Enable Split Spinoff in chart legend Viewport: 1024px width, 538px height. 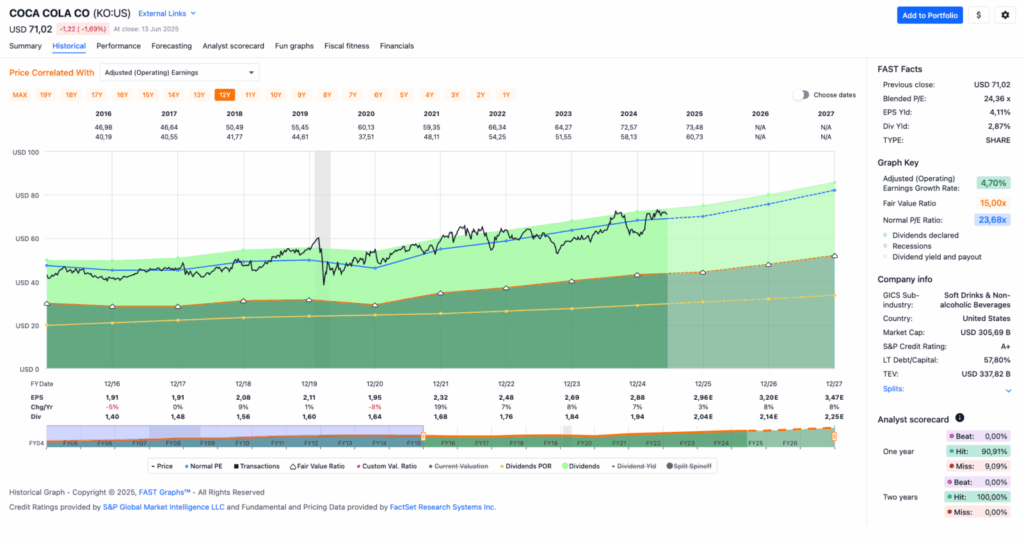coord(689,466)
